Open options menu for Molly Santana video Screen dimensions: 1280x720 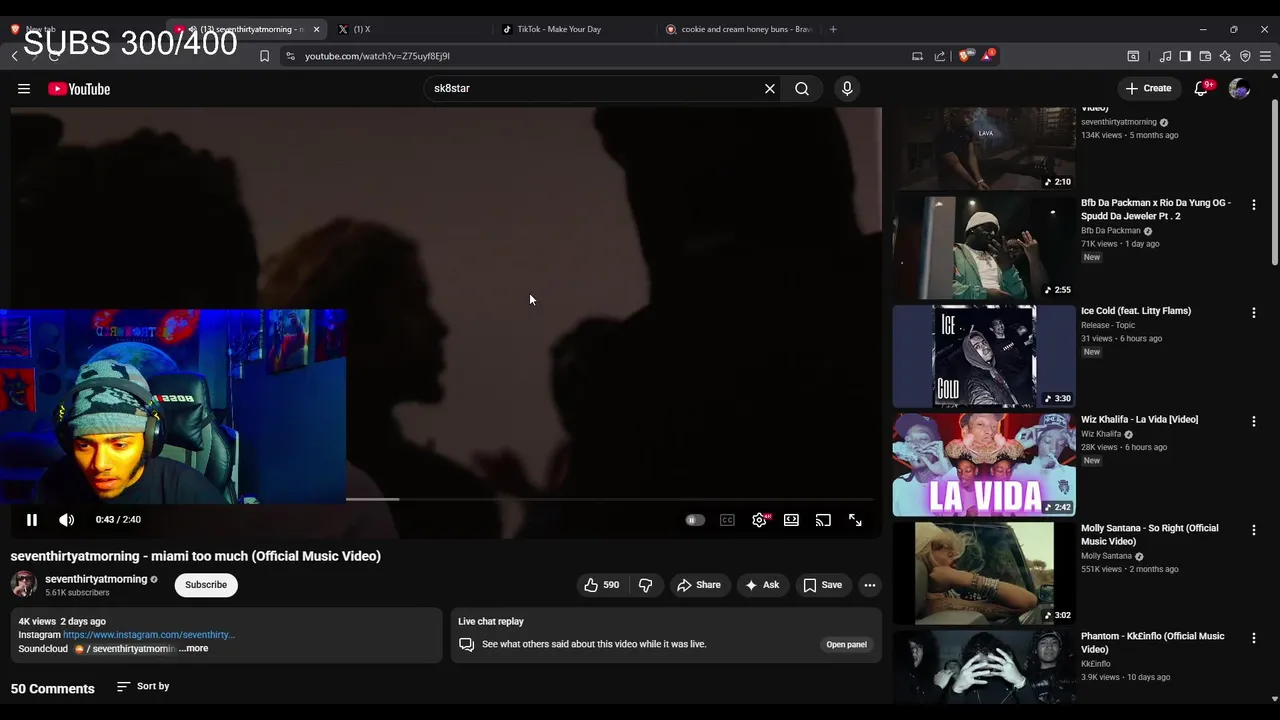click(1254, 530)
